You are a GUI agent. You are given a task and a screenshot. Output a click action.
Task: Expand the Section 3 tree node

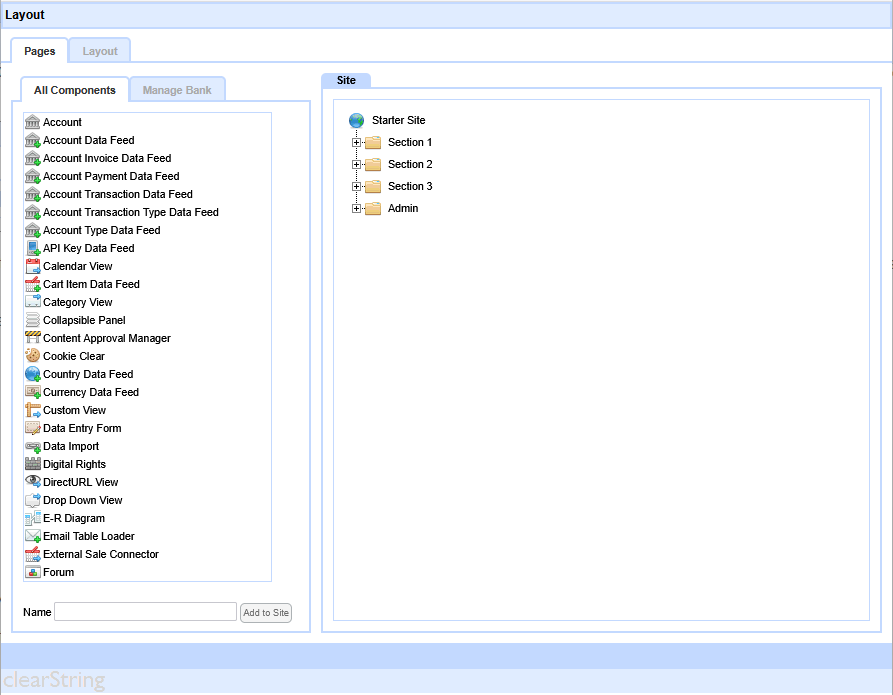coord(357,187)
